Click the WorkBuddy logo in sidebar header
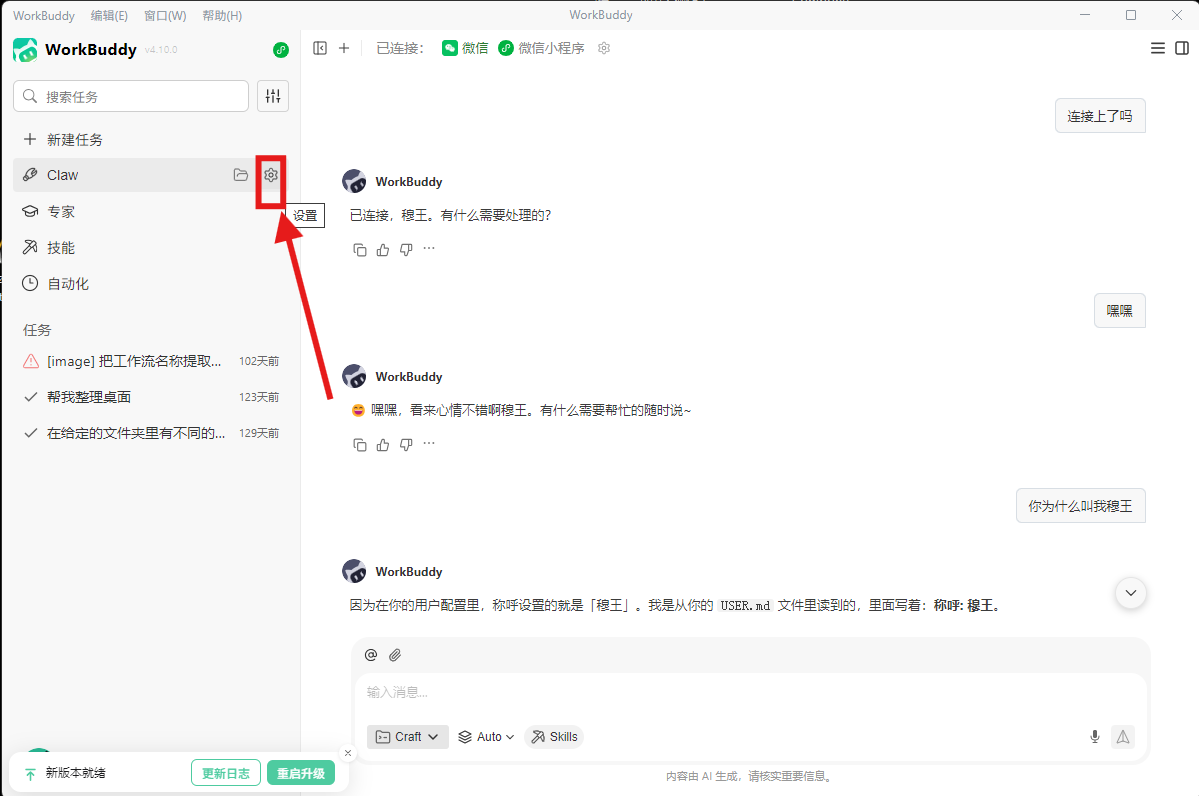 coord(25,50)
